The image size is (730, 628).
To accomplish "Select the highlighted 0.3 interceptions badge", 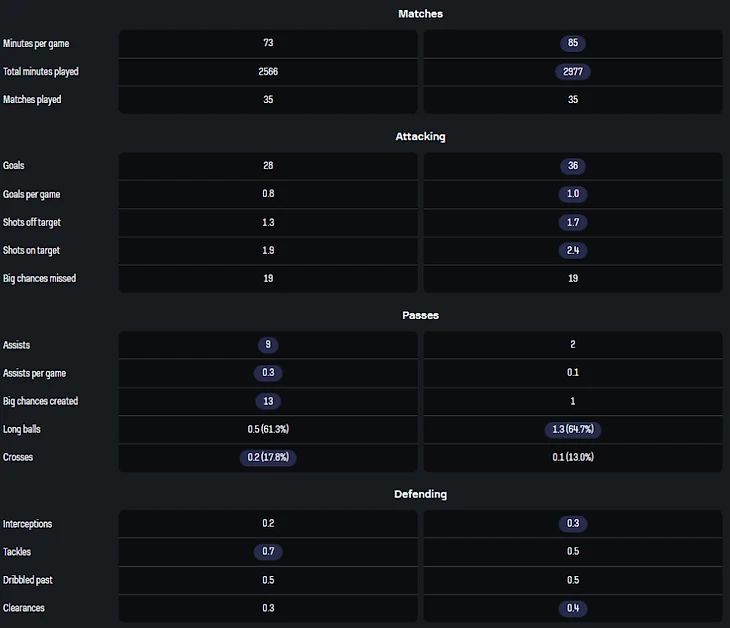I will click(x=573, y=524).
